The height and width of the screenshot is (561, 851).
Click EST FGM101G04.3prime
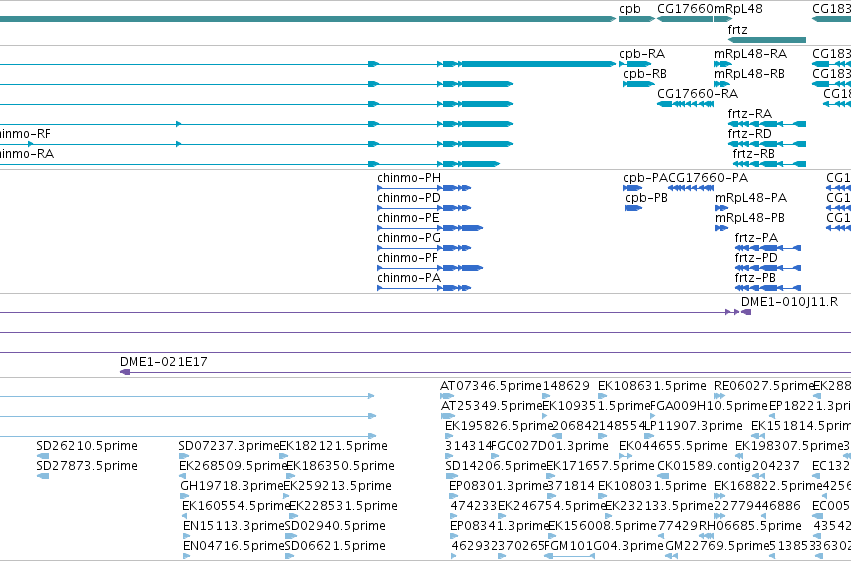click(569, 556)
